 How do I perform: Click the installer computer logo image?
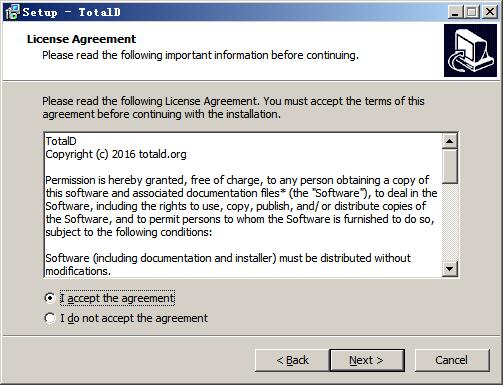point(470,50)
